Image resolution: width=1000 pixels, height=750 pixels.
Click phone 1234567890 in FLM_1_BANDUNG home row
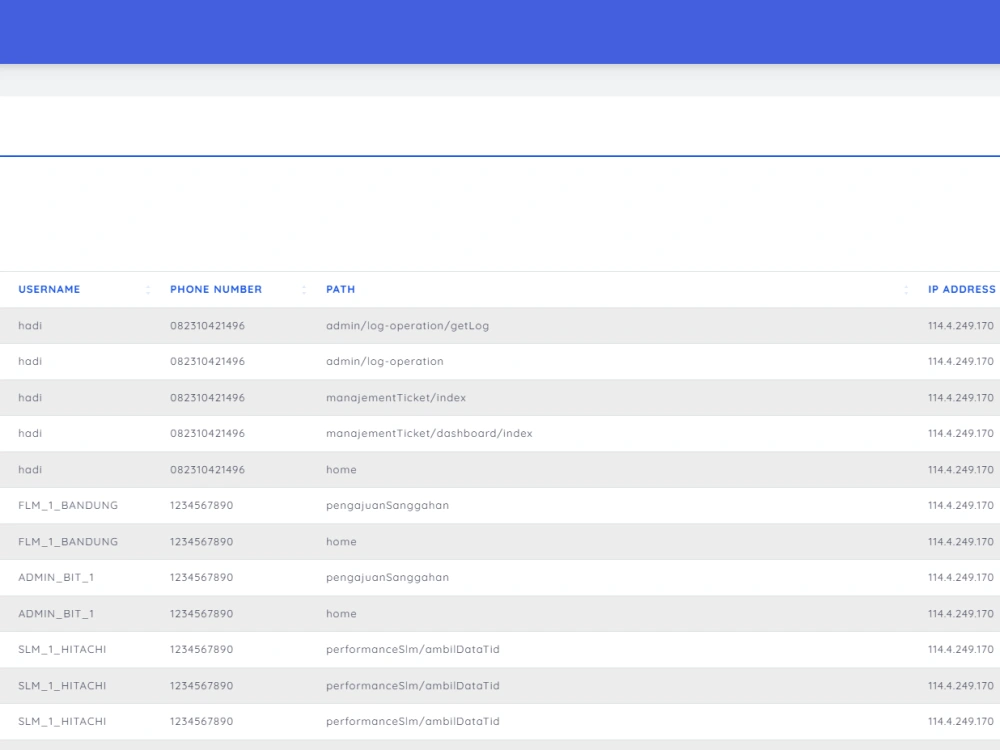(x=202, y=542)
